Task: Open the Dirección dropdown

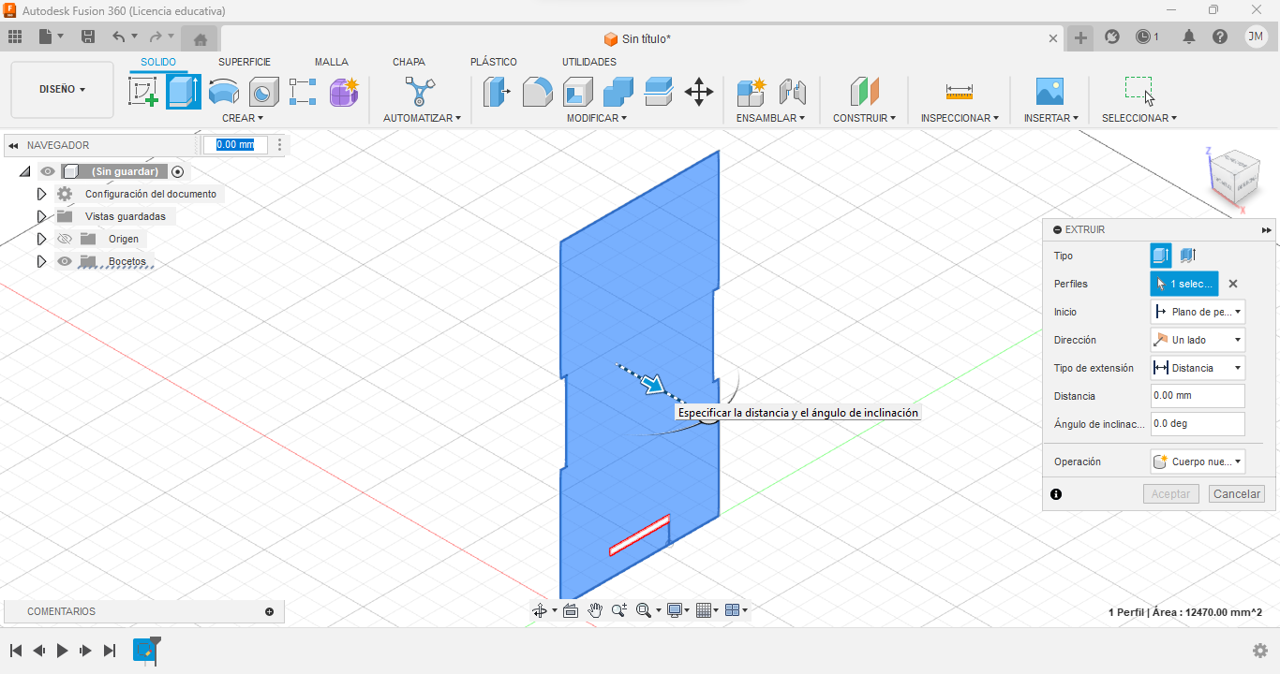Action: pos(1197,340)
